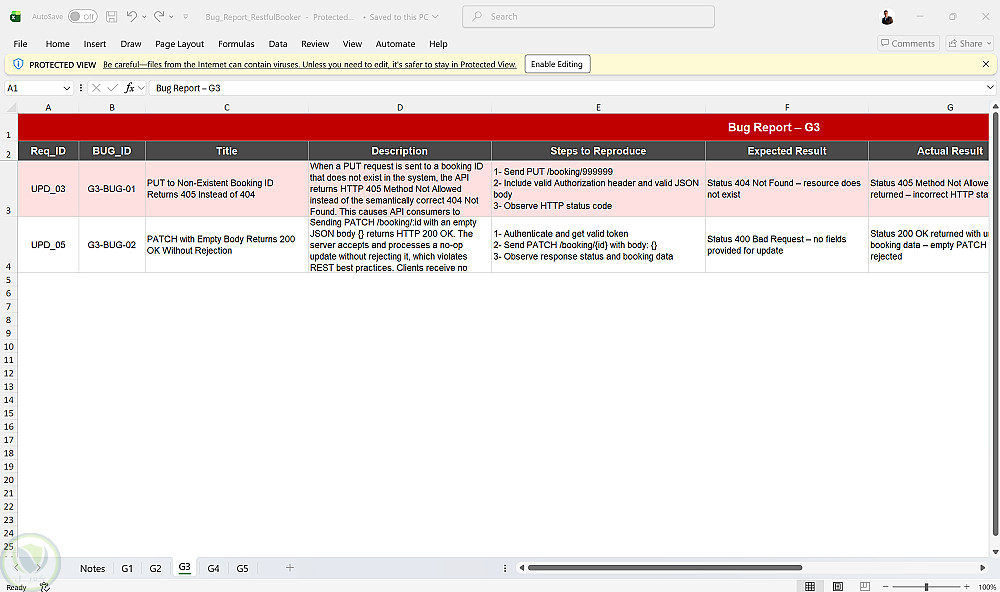Image resolution: width=1000 pixels, height=592 pixels.
Task: Open the View ribbon tab
Action: (352, 43)
